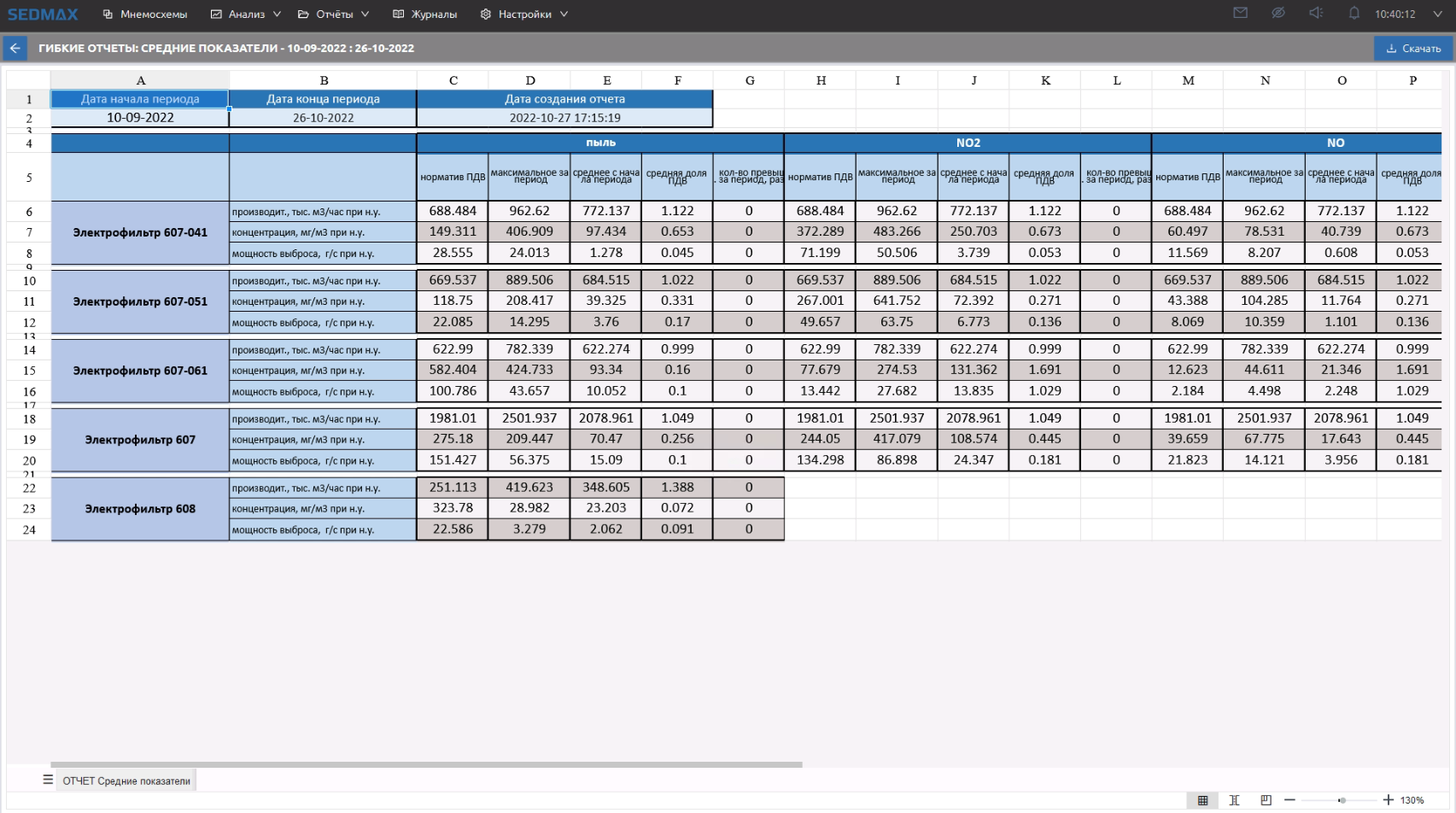Click the horizontal scrollbar under the sheet

click(426, 764)
